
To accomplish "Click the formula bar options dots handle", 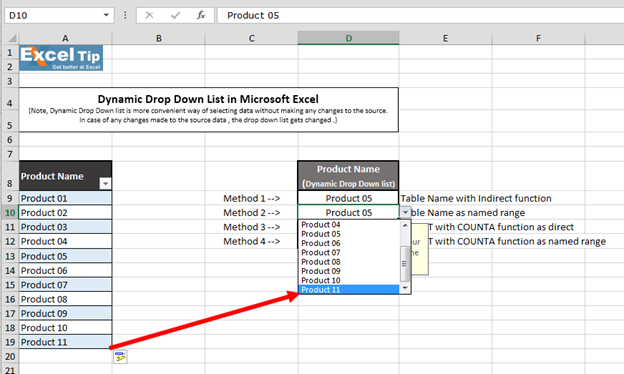I will 125,15.
